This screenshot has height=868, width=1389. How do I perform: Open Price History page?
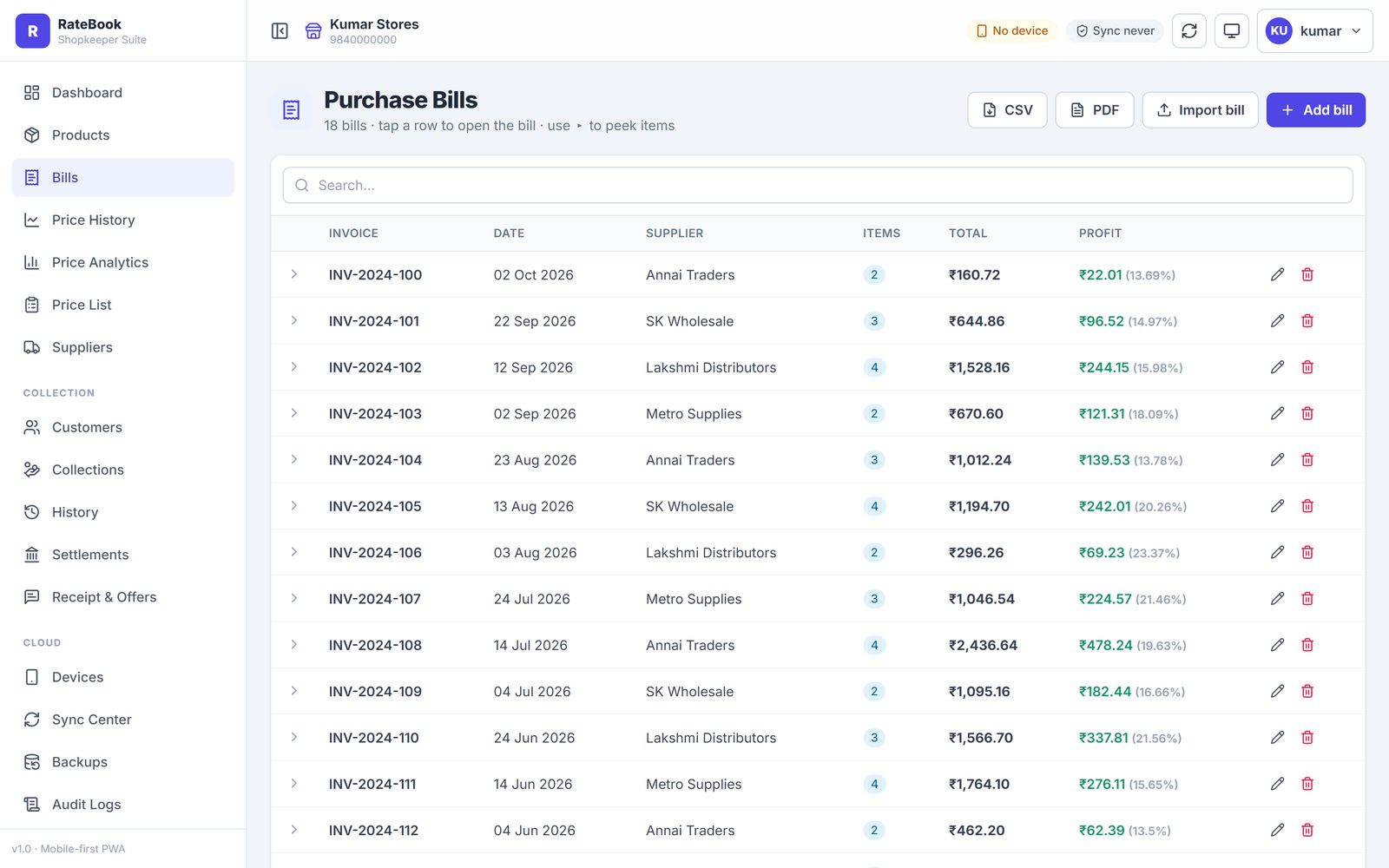coord(122,220)
